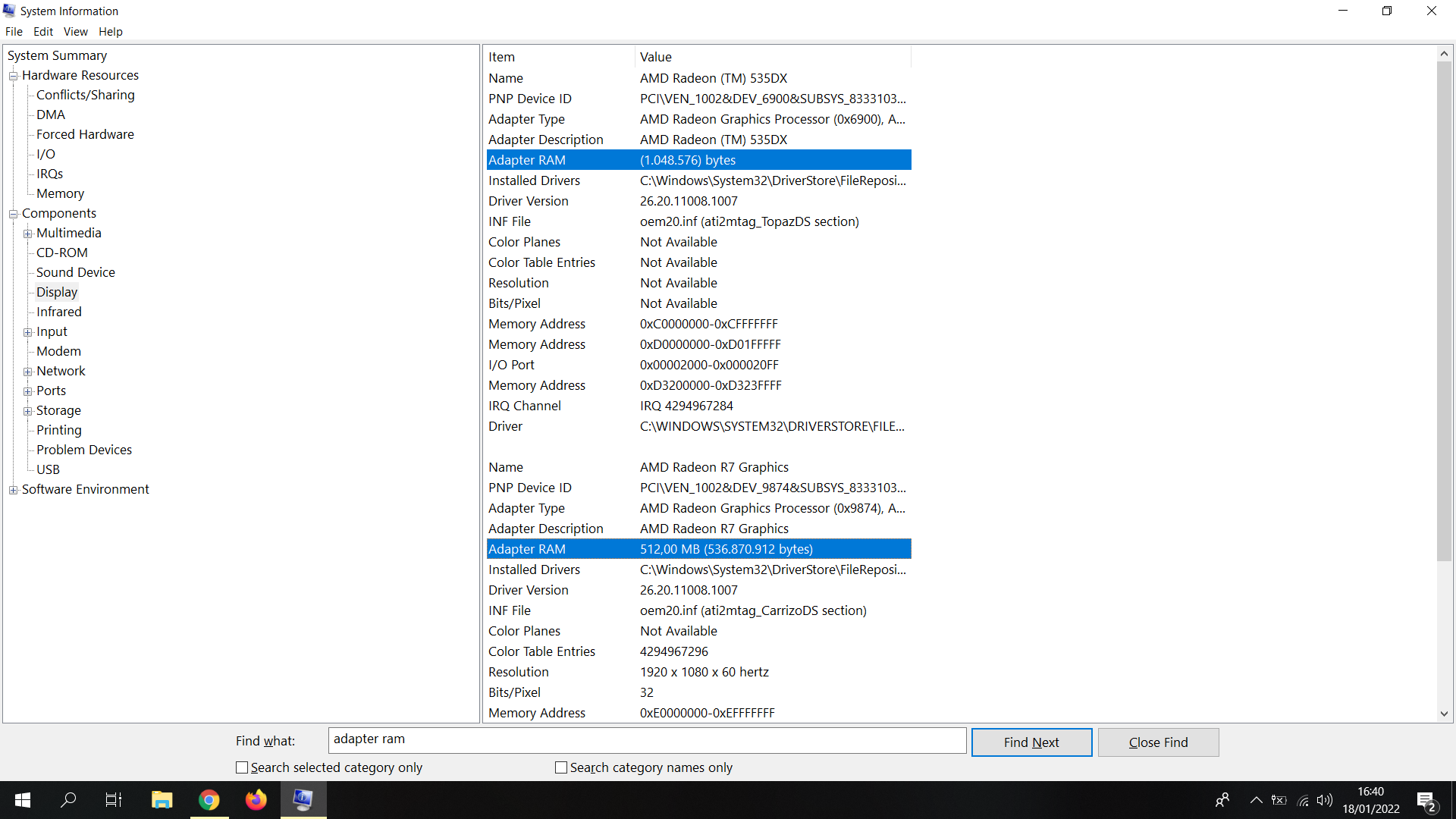
Task: Select IRQs in the tree
Action: point(49,174)
